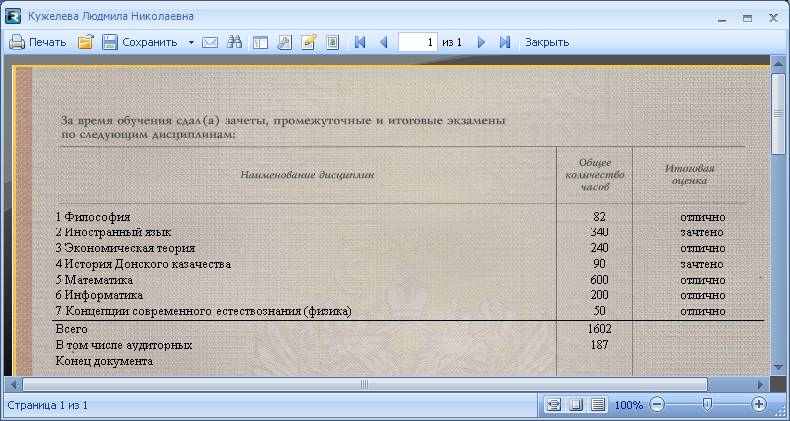The width and height of the screenshot is (790, 421).
Task: Open a report file with the folder icon
Action: (86, 42)
